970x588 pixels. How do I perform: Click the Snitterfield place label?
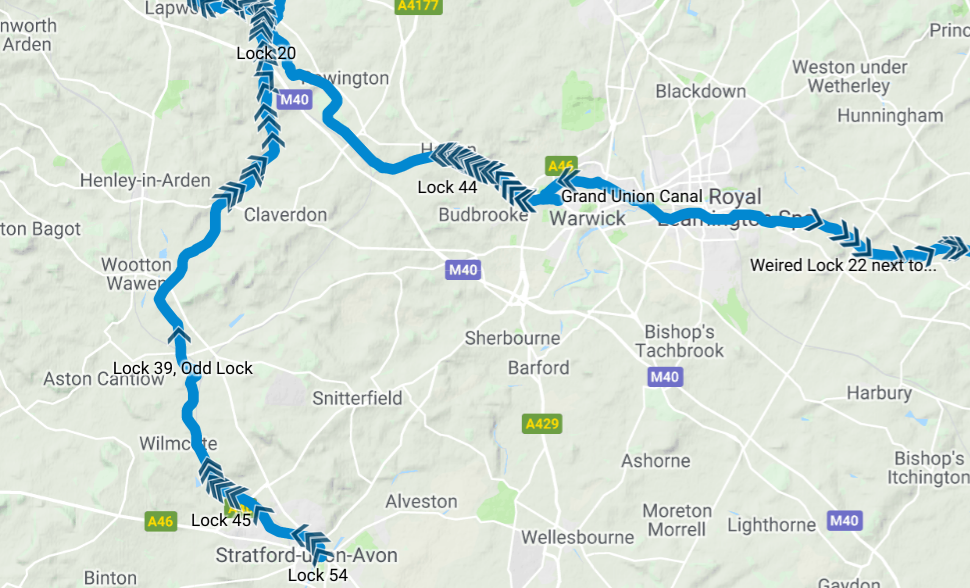tap(357, 398)
